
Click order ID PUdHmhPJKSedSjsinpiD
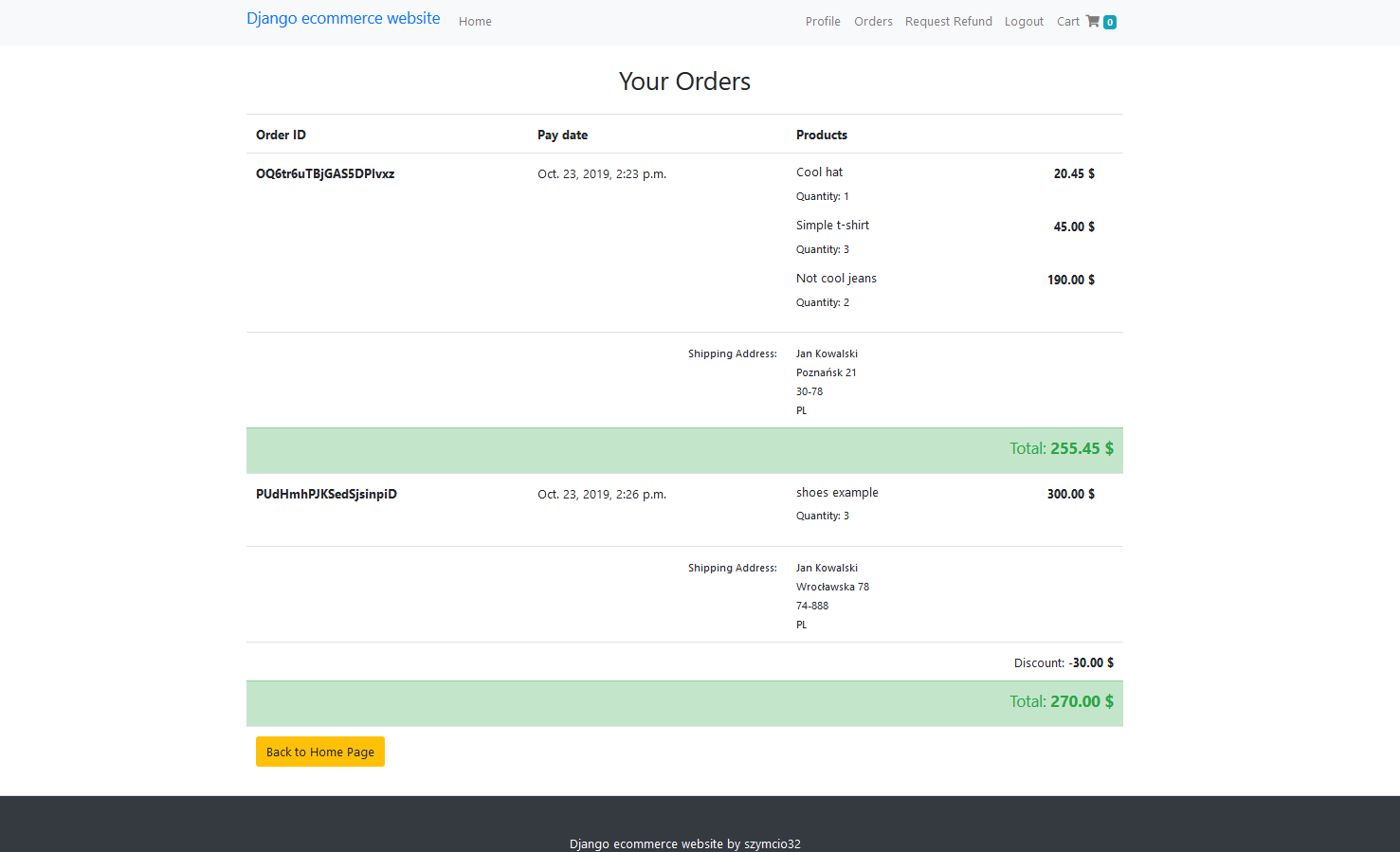tap(326, 494)
